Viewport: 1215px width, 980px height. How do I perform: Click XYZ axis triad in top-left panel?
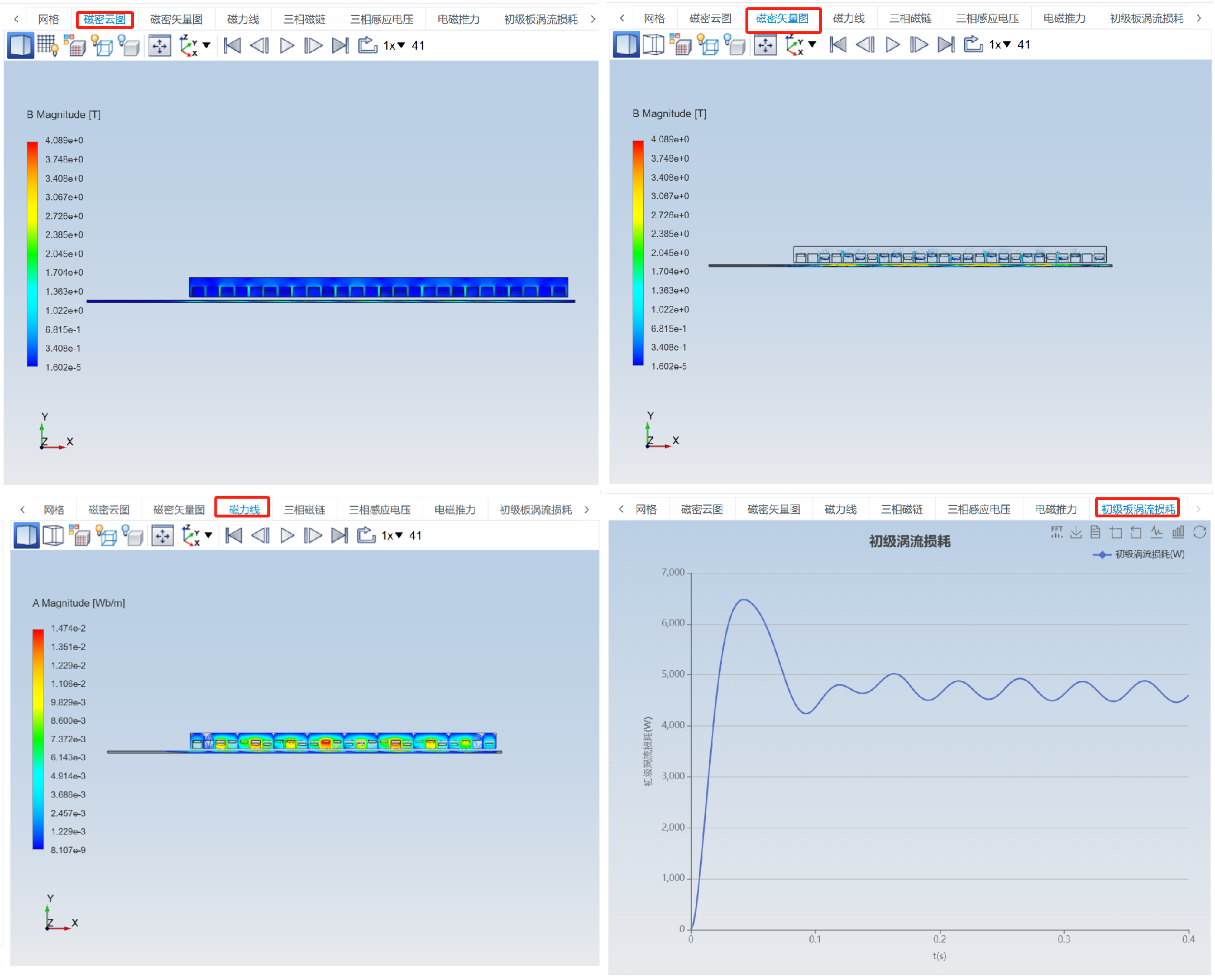(x=56, y=431)
